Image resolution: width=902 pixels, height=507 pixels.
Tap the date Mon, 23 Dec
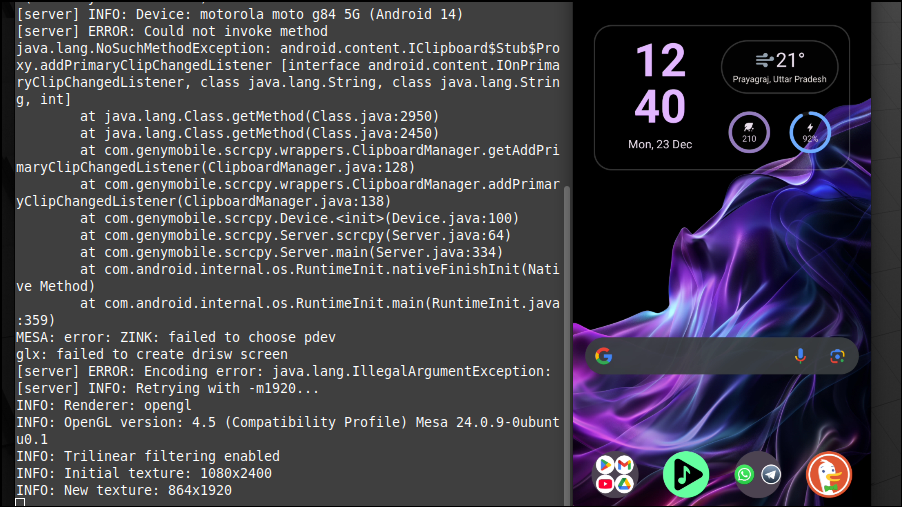pos(660,144)
